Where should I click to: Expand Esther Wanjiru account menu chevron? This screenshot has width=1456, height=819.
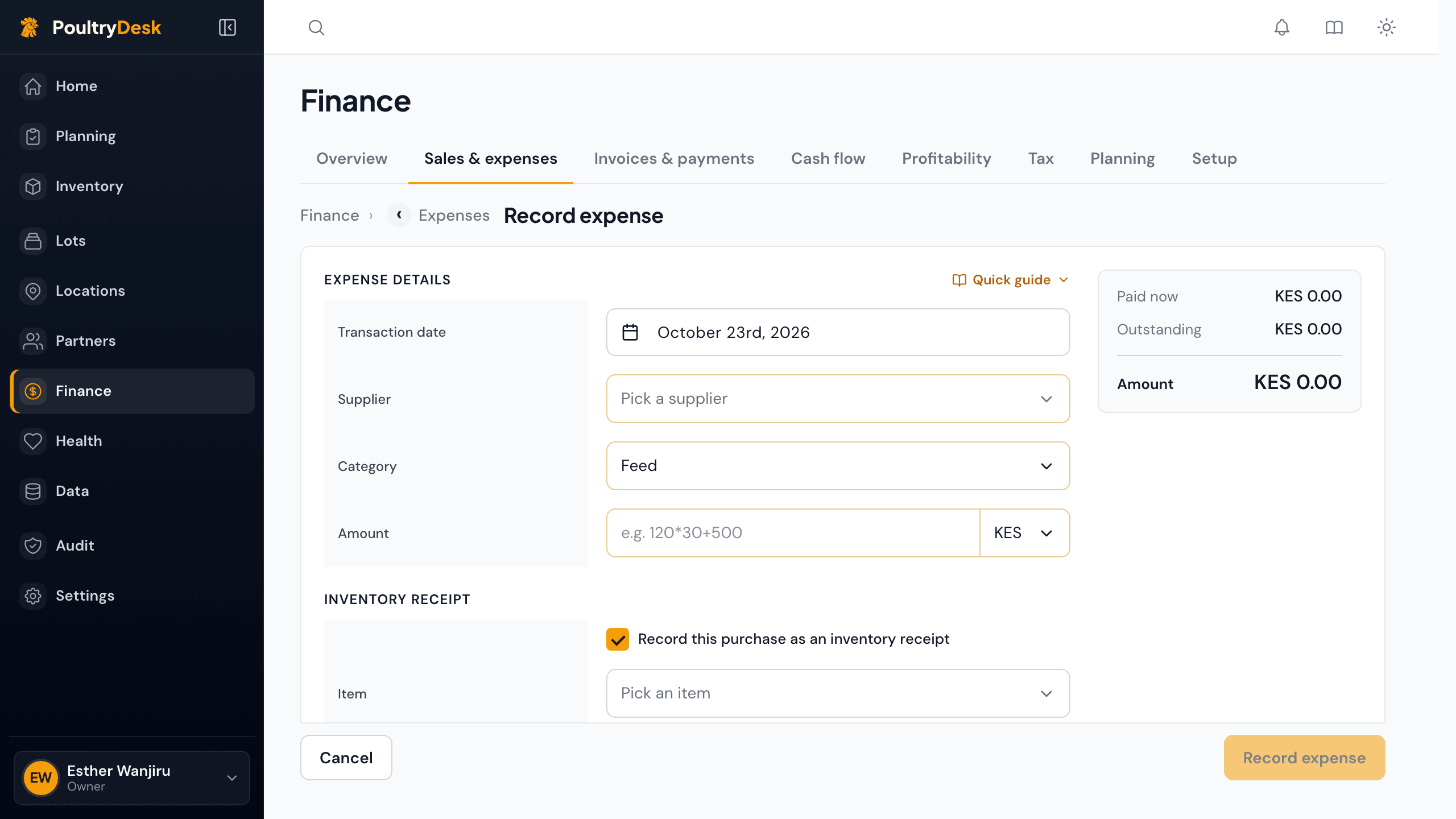(232, 777)
